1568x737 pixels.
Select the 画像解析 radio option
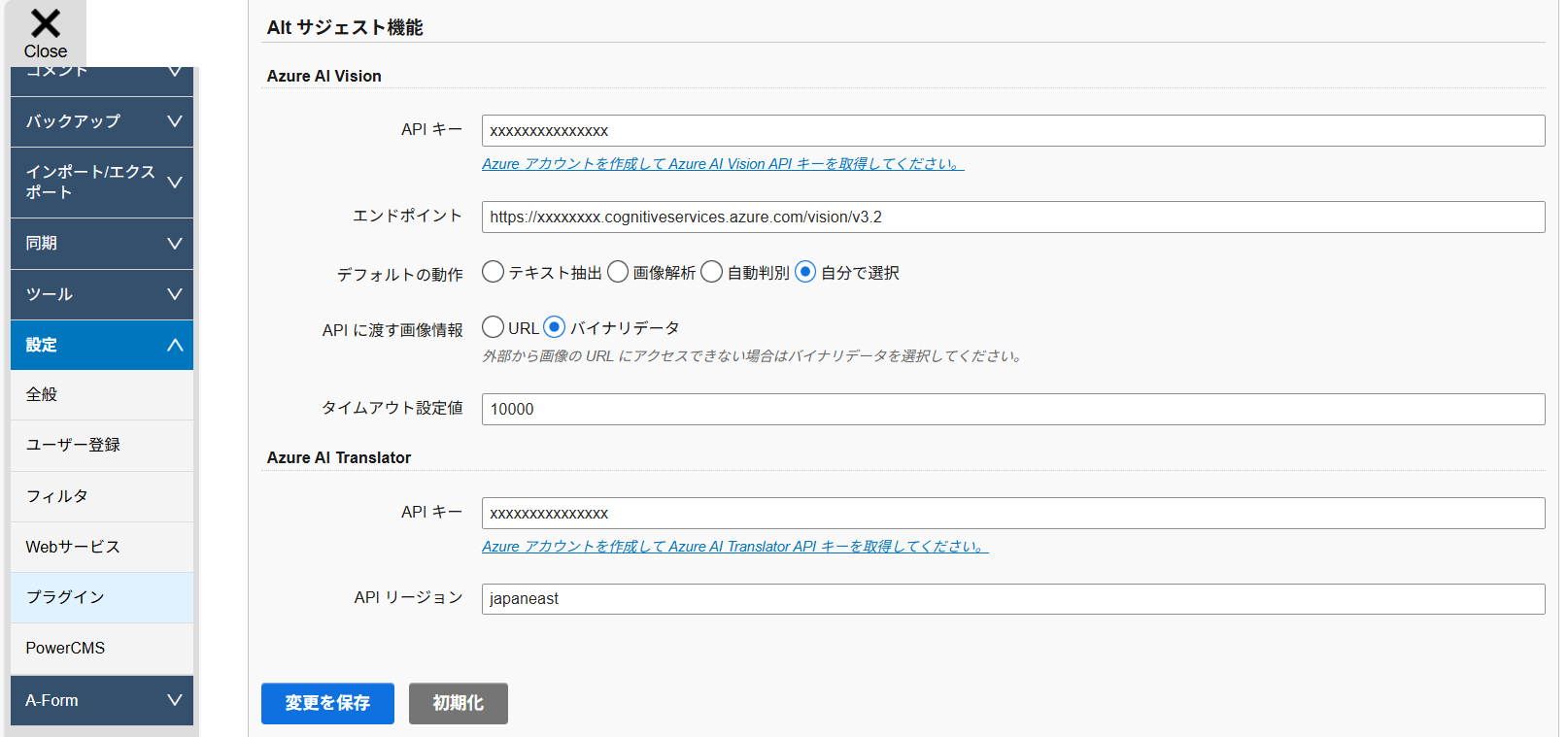coord(618,272)
